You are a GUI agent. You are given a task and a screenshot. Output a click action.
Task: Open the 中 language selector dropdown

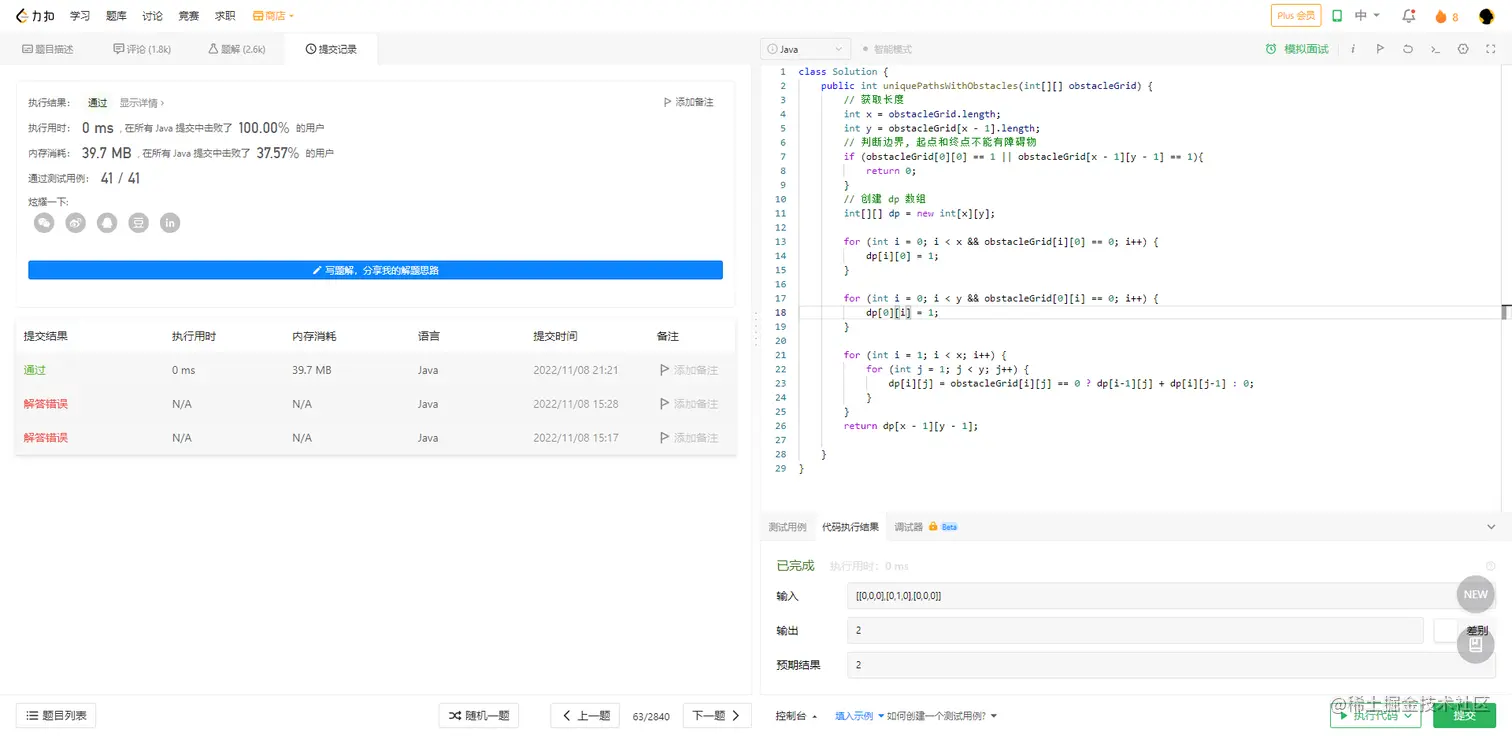[1367, 16]
